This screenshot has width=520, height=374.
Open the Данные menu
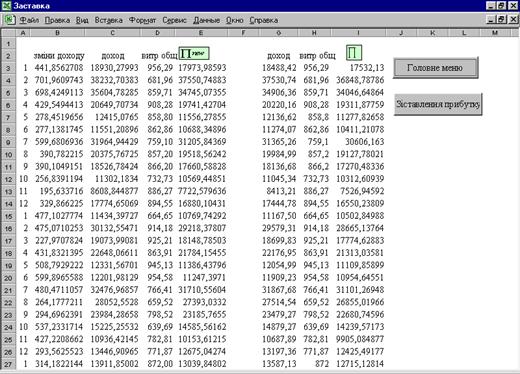click(206, 20)
